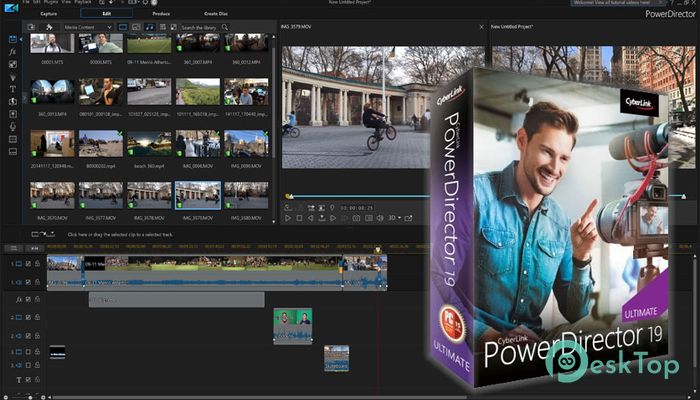Click the preview seek bar playhead
Image resolution: width=700 pixels, height=400 pixels.
289,196
